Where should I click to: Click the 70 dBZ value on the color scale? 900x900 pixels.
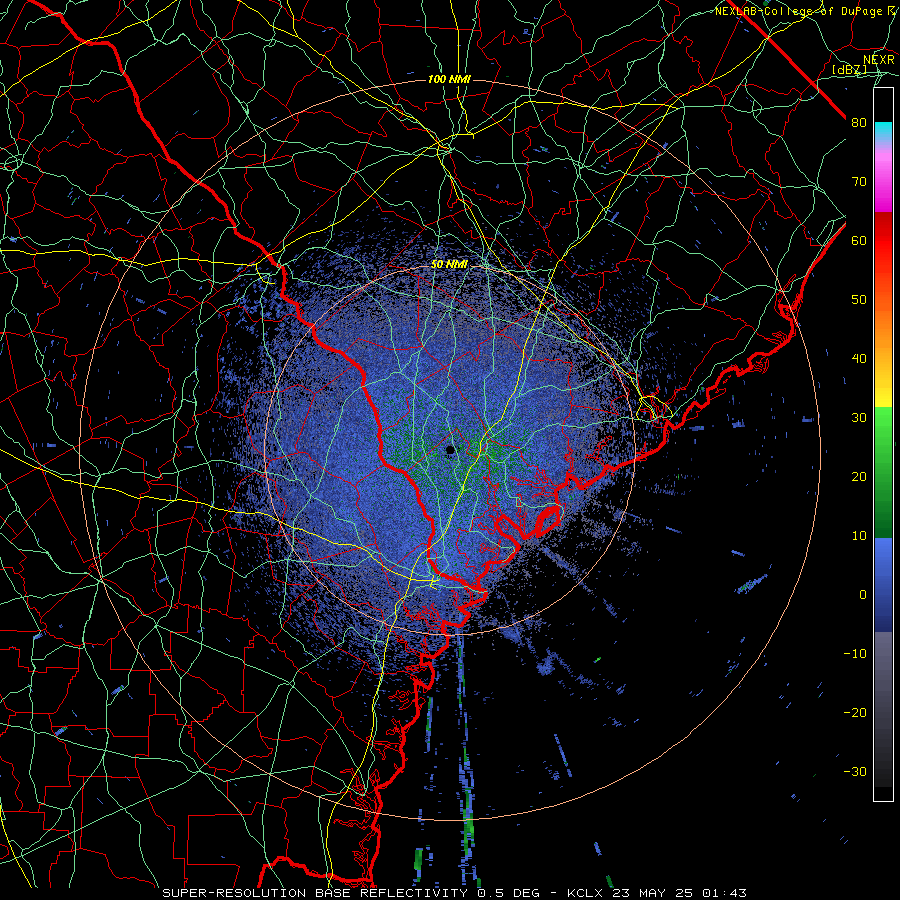[x=859, y=182]
